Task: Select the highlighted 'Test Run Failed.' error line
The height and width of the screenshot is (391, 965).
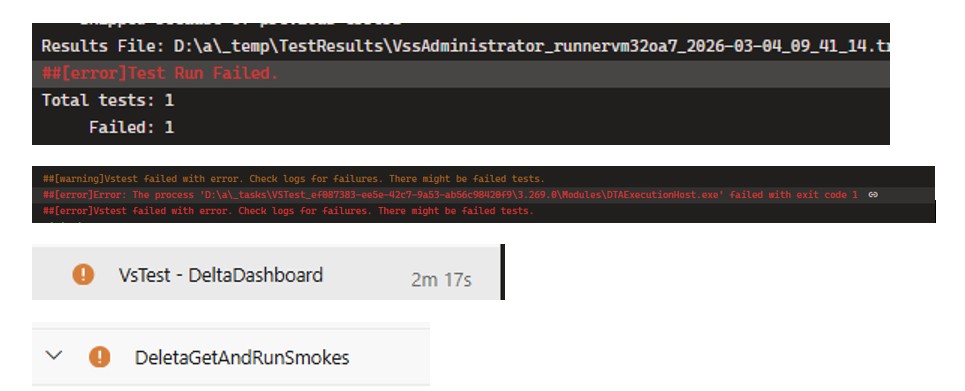Action: (460, 73)
